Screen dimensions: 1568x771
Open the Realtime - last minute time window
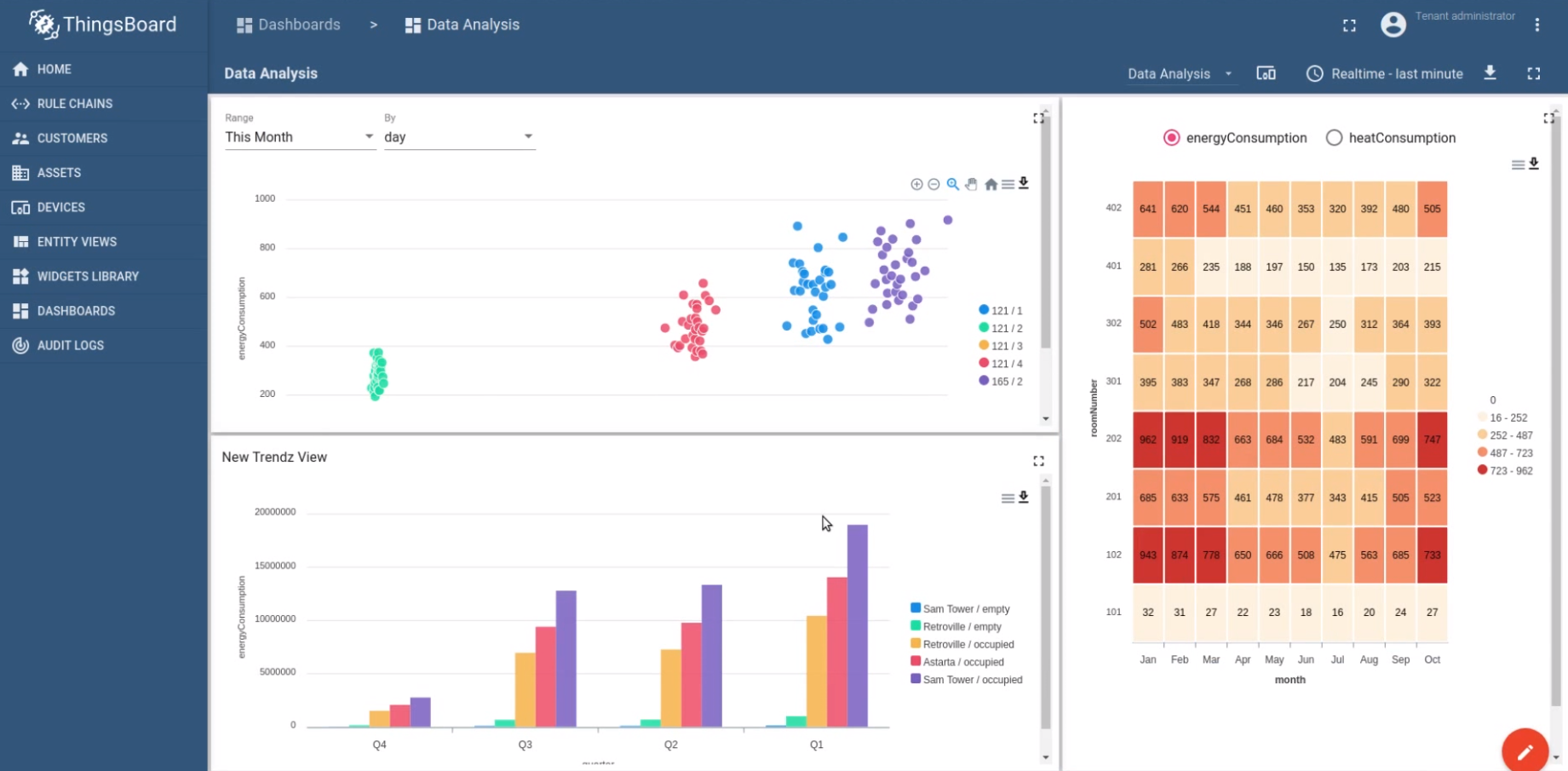click(1385, 74)
